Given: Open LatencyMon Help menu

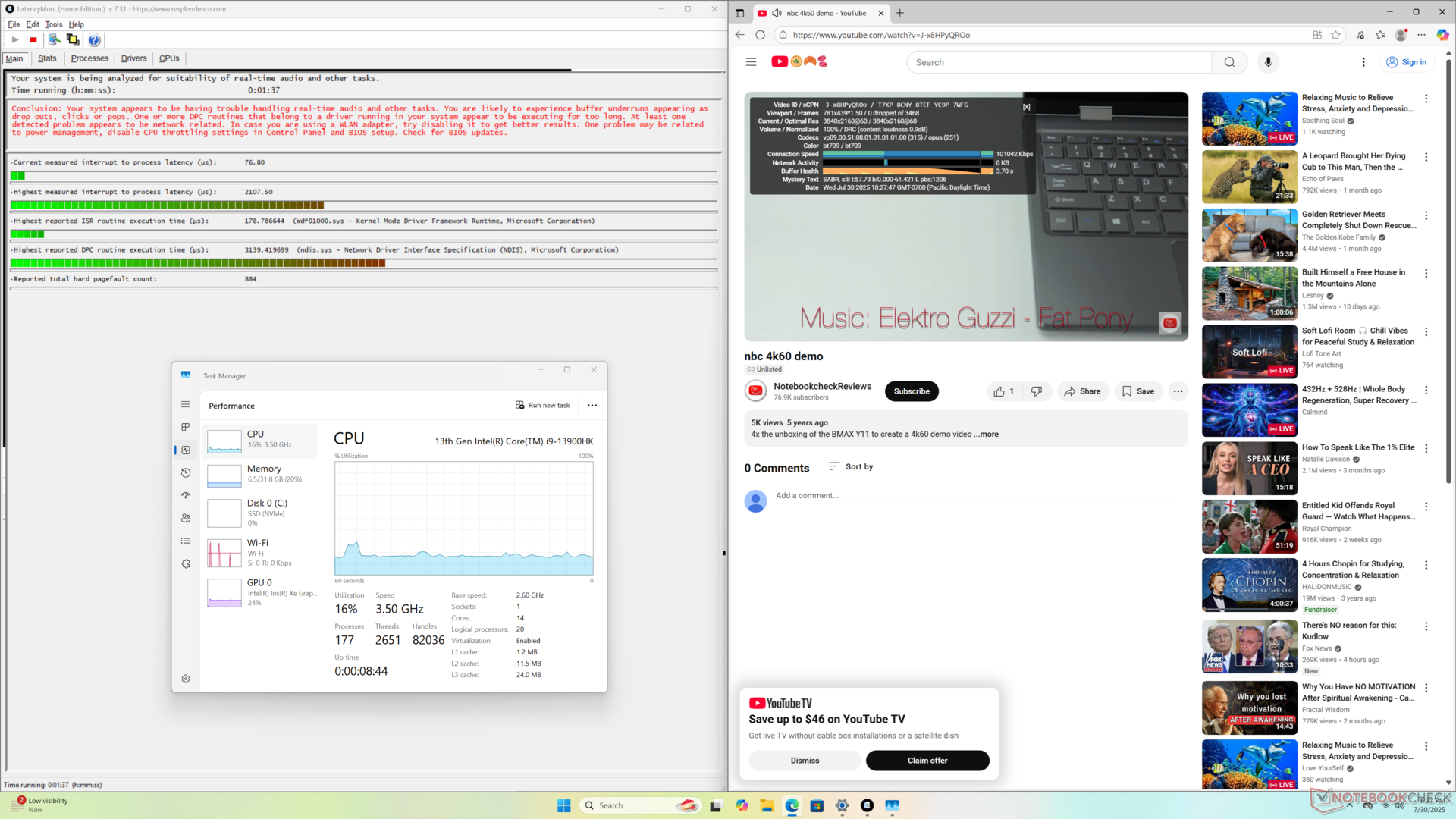Looking at the screenshot, I should point(77,24).
